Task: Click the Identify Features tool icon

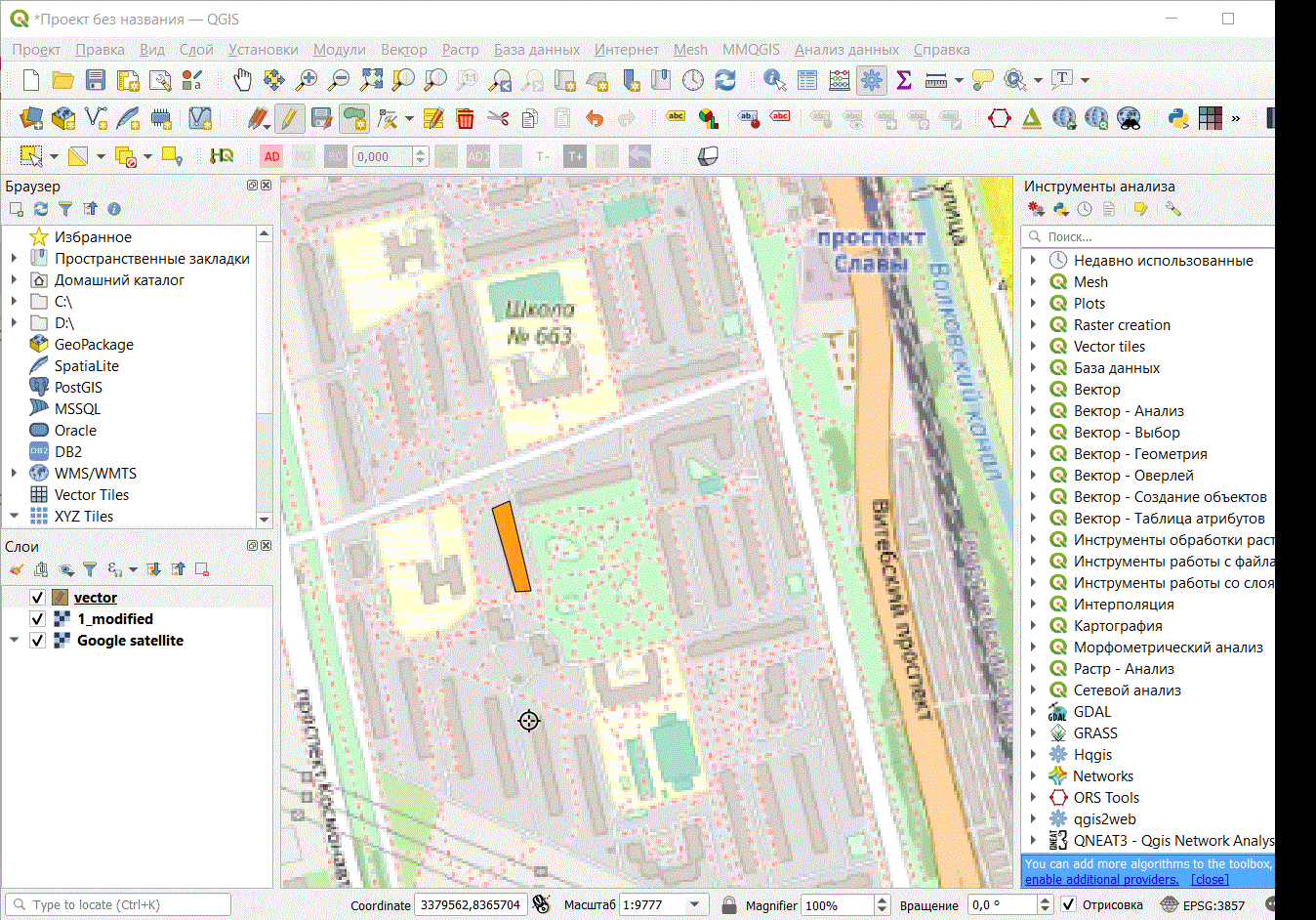Action: tap(774, 80)
